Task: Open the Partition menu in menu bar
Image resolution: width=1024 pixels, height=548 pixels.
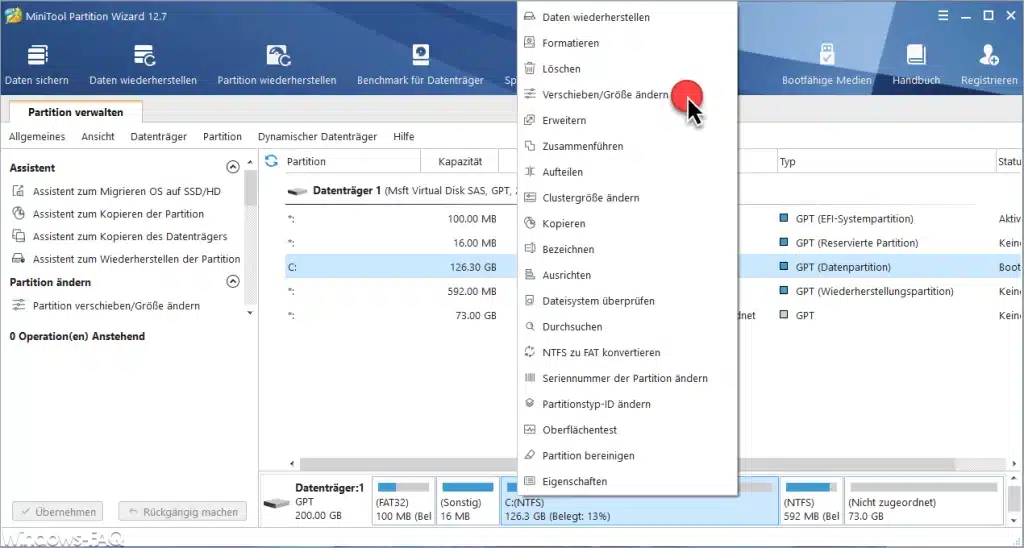Action: (222, 137)
